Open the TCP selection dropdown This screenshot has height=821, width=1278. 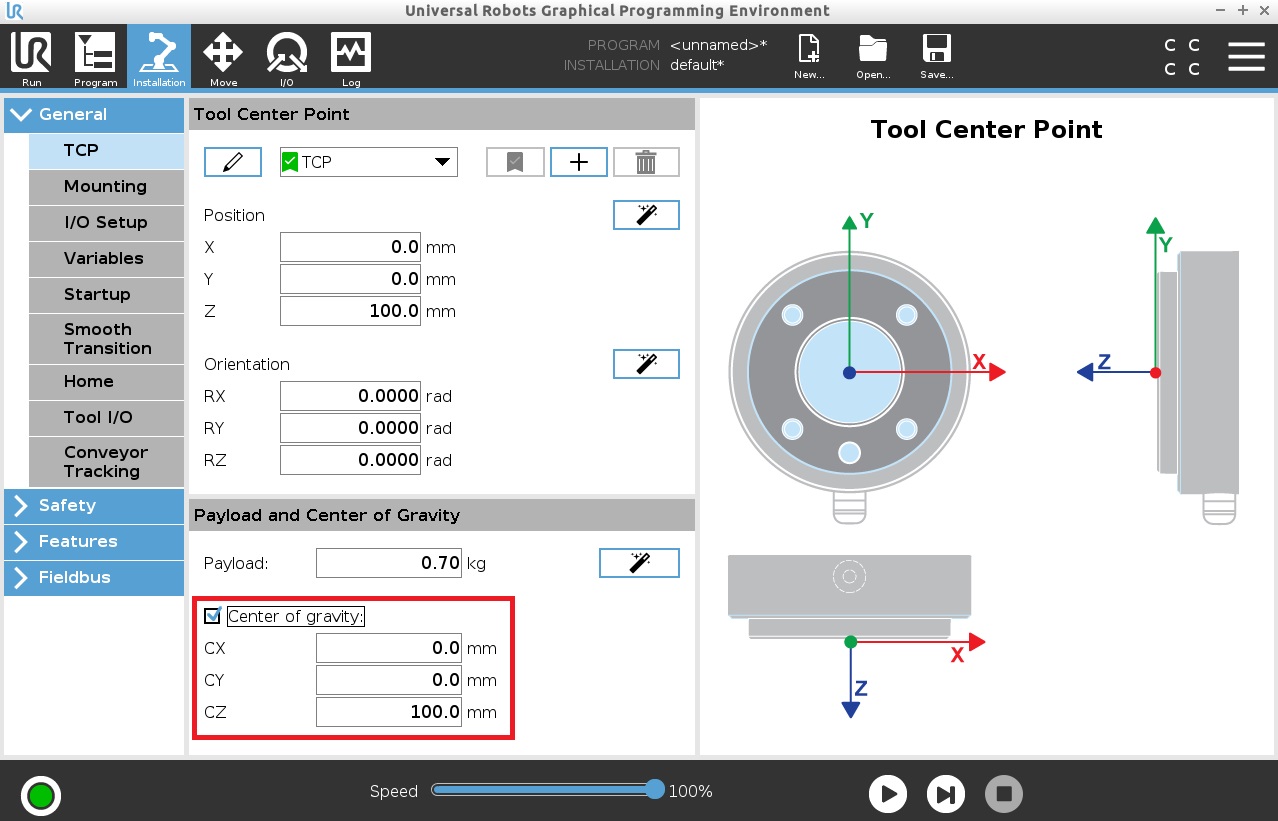click(x=368, y=162)
